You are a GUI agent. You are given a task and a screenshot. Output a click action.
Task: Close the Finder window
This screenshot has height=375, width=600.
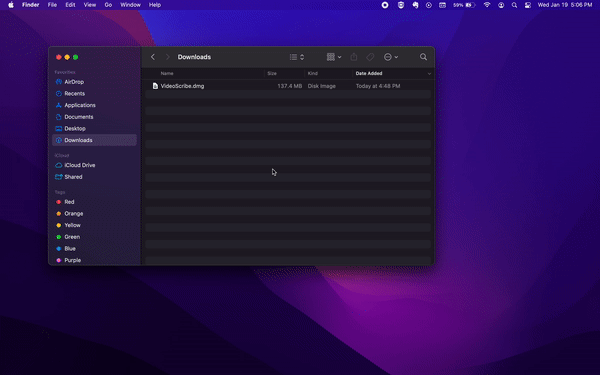pyautogui.click(x=59, y=57)
